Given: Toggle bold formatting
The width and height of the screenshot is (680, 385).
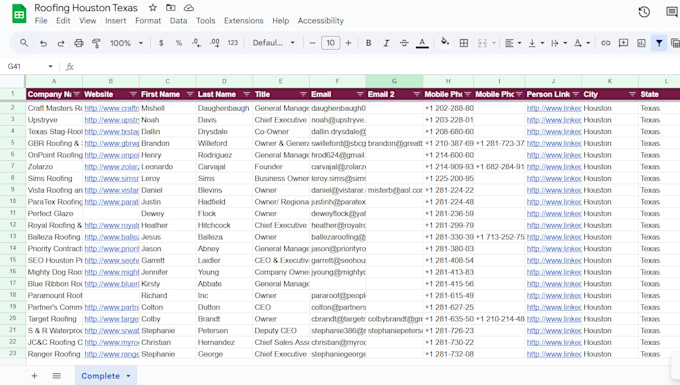Looking at the screenshot, I should tap(368, 43).
